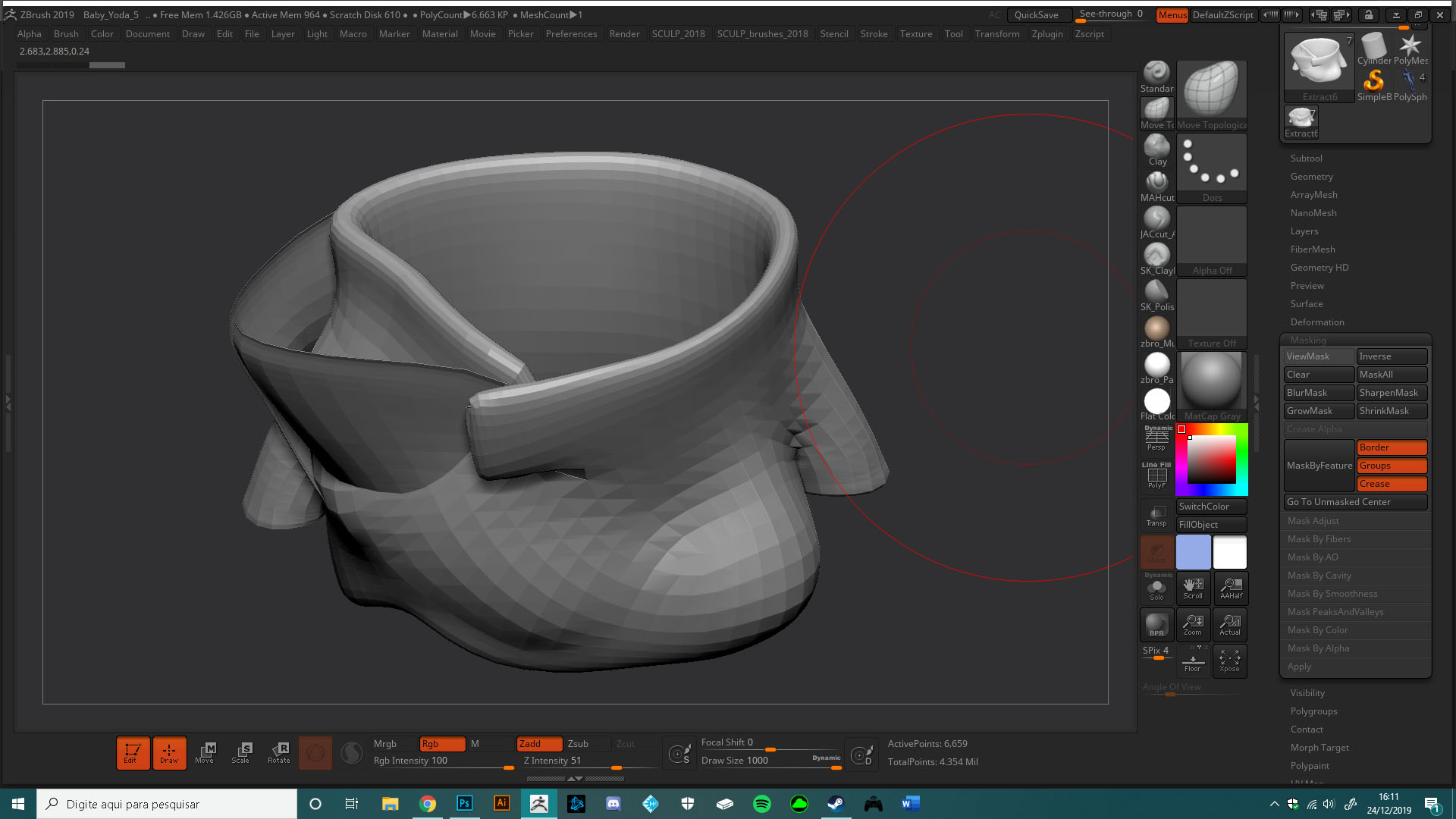Click the AAHalf icon

(1230, 588)
